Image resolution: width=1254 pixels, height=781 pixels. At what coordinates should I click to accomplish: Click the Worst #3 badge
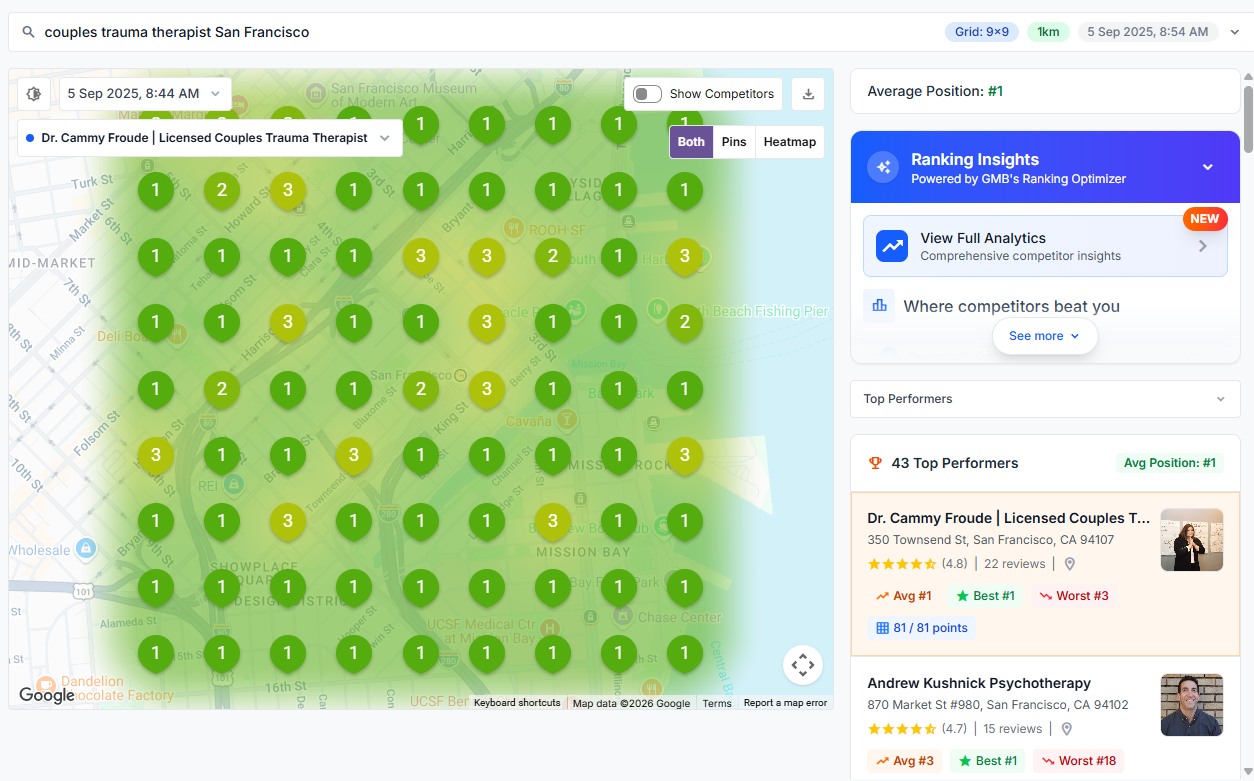tap(1074, 596)
